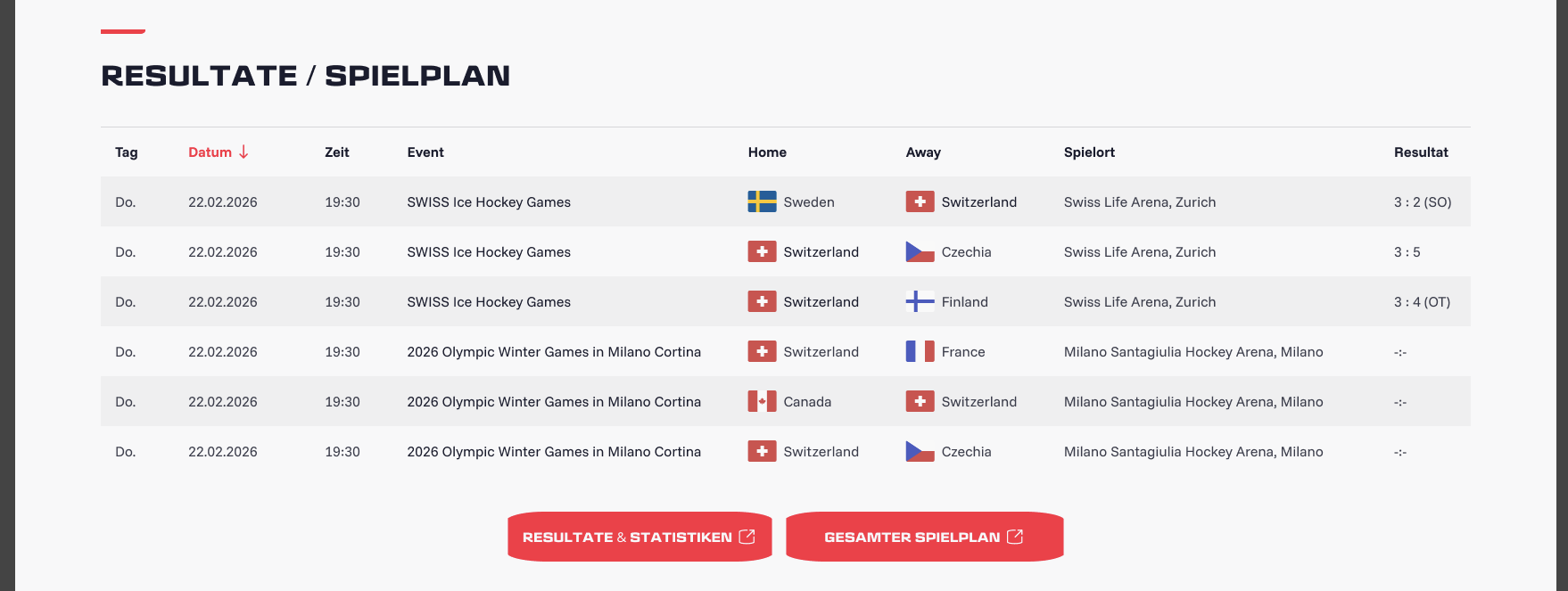Sort table by Datum column header

(210, 152)
